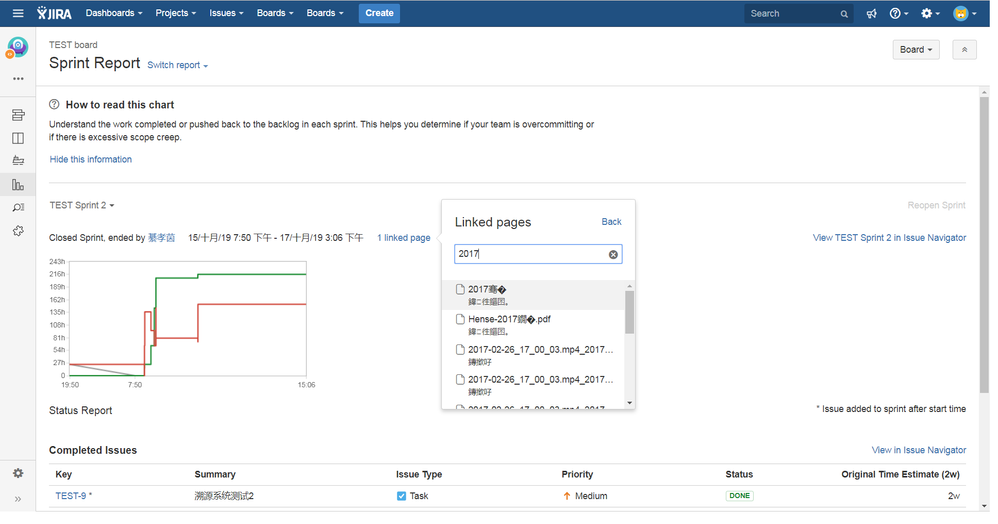998x524 pixels.
Task: Click the help icon beside How to read this chart
Action: click(54, 104)
